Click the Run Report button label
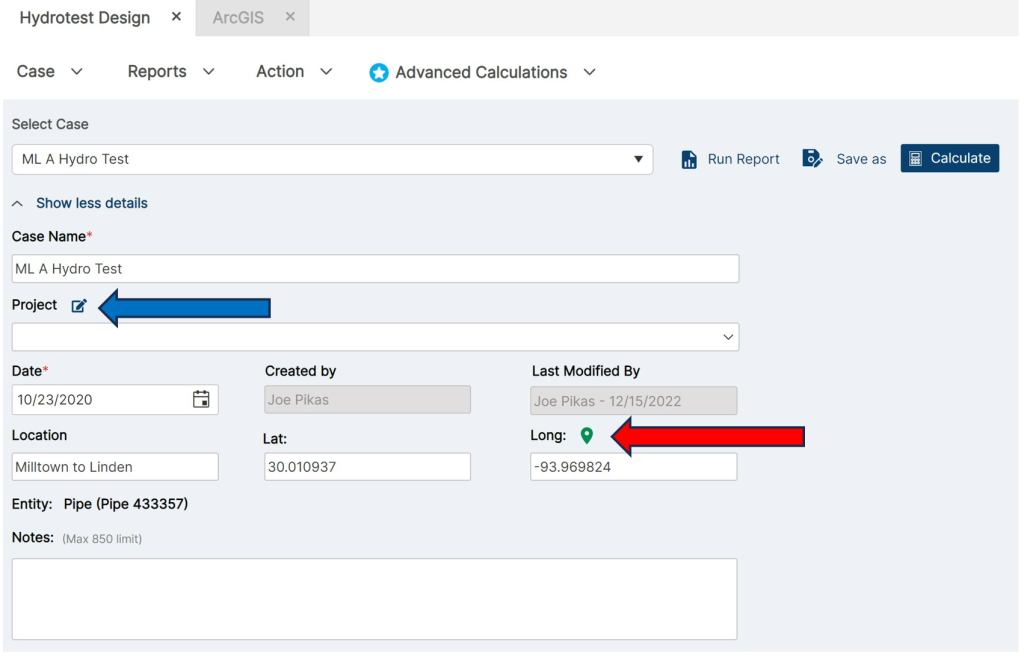Image resolution: width=1024 pixels, height=659 pixels. tap(743, 159)
